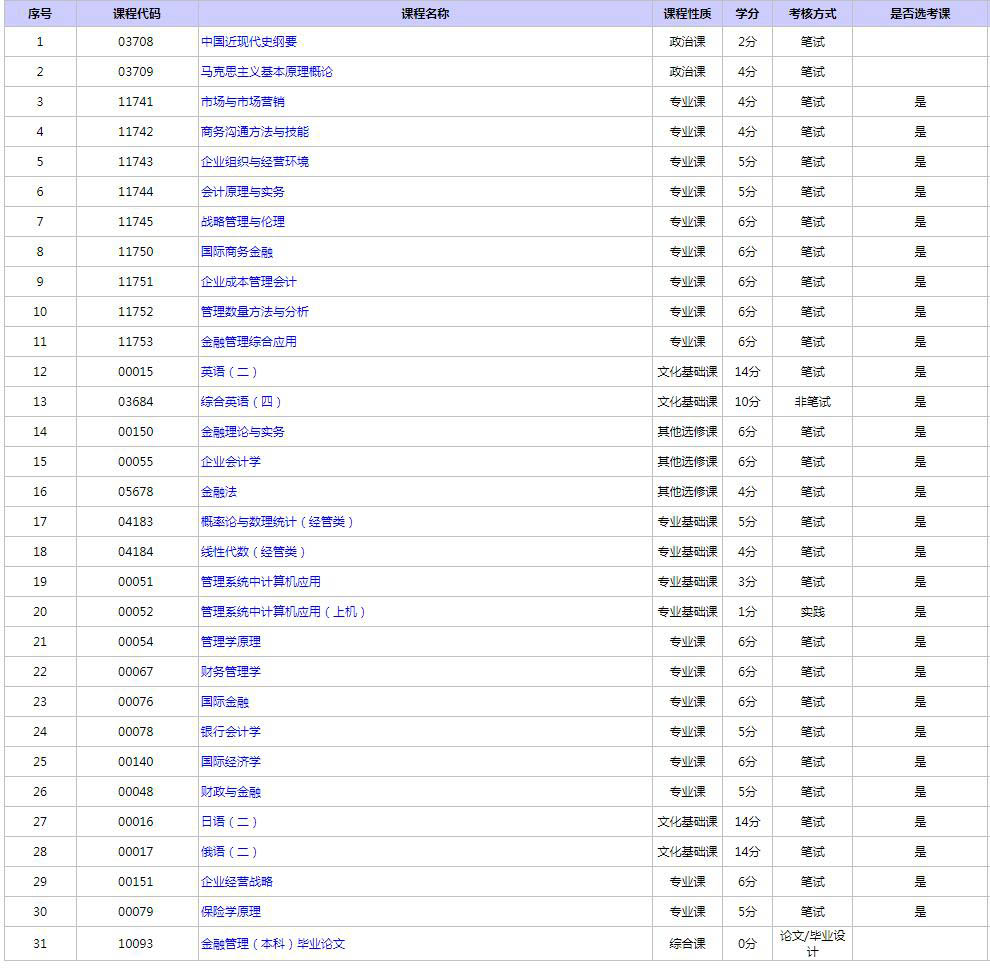Open the 国际经济学 course link
This screenshot has width=990, height=968.
[x=230, y=762]
